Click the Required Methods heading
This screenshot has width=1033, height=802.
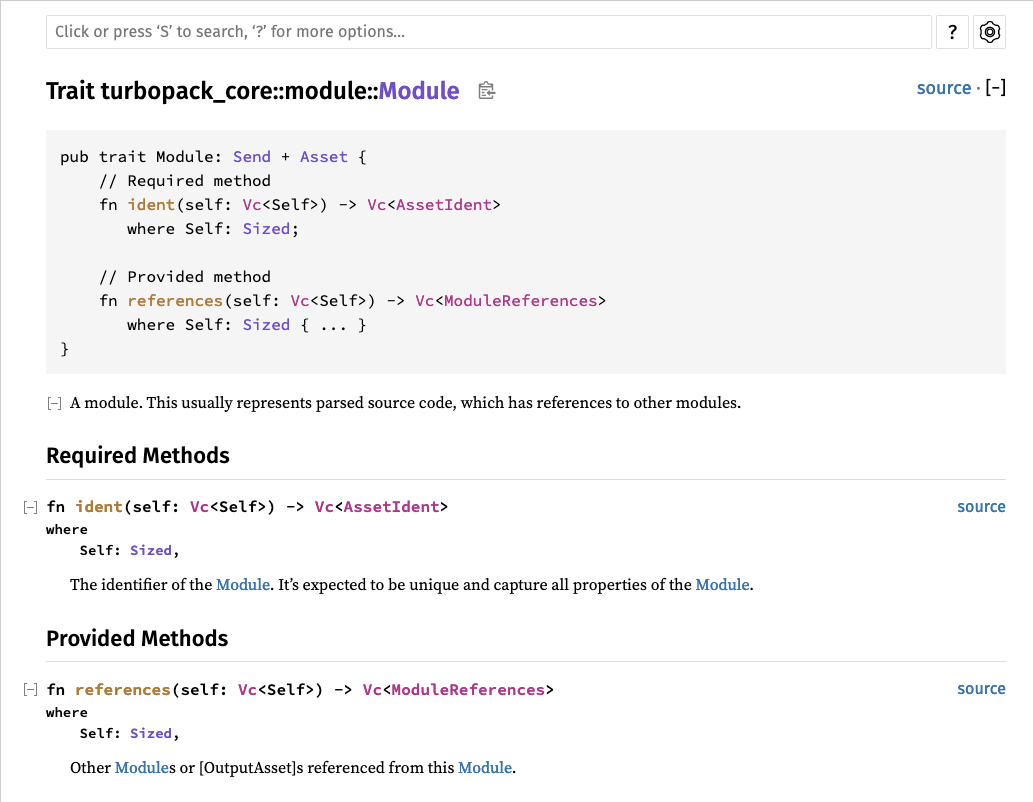pyautogui.click(x=138, y=455)
